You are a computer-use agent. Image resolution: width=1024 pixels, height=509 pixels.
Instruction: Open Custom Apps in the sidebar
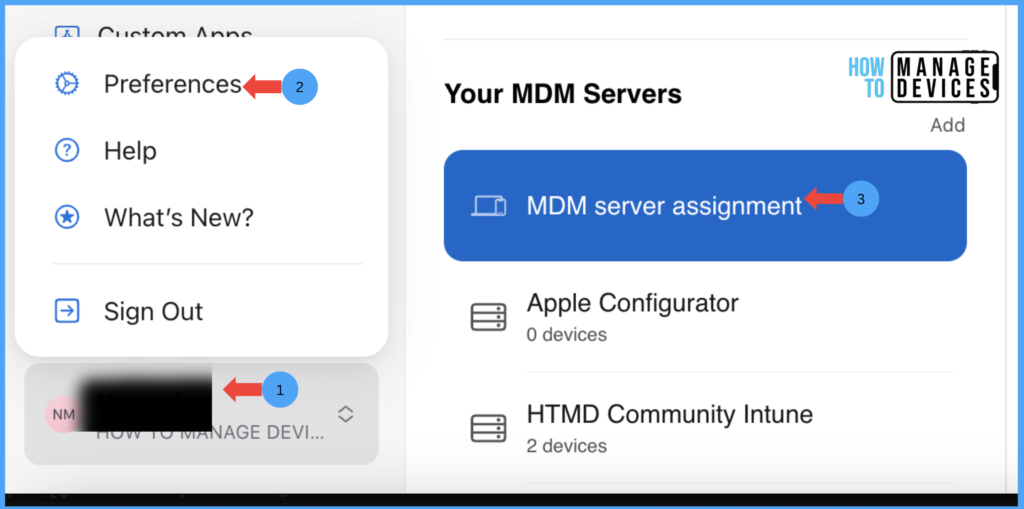174,31
